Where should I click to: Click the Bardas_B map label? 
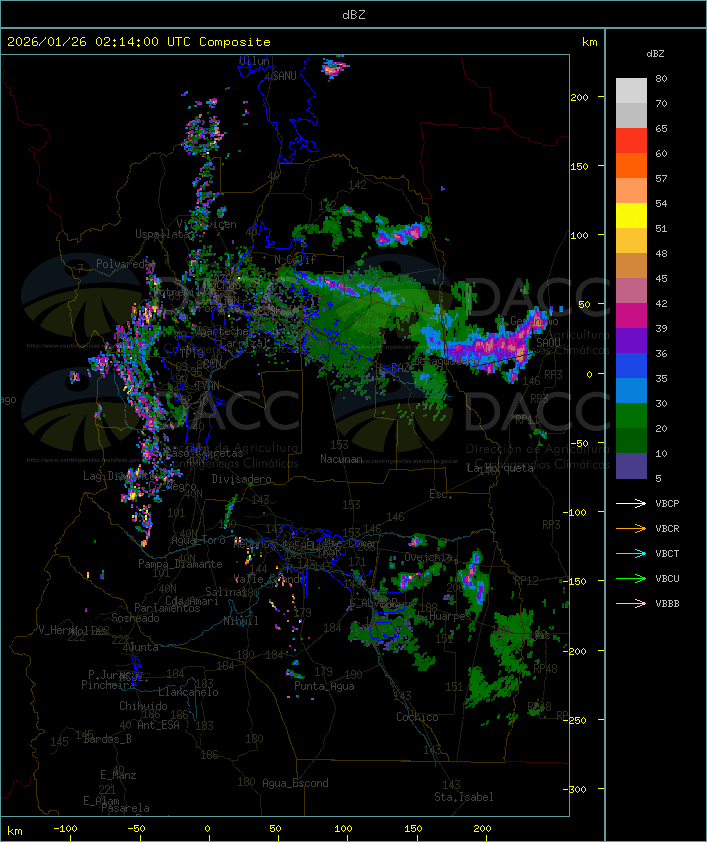[x=107, y=739]
